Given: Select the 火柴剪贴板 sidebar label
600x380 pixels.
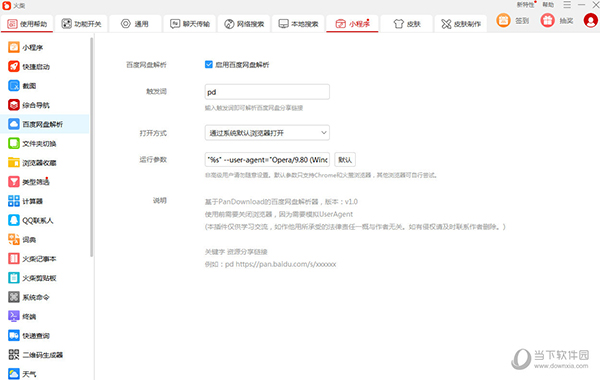Looking at the screenshot, I should 39,278.
